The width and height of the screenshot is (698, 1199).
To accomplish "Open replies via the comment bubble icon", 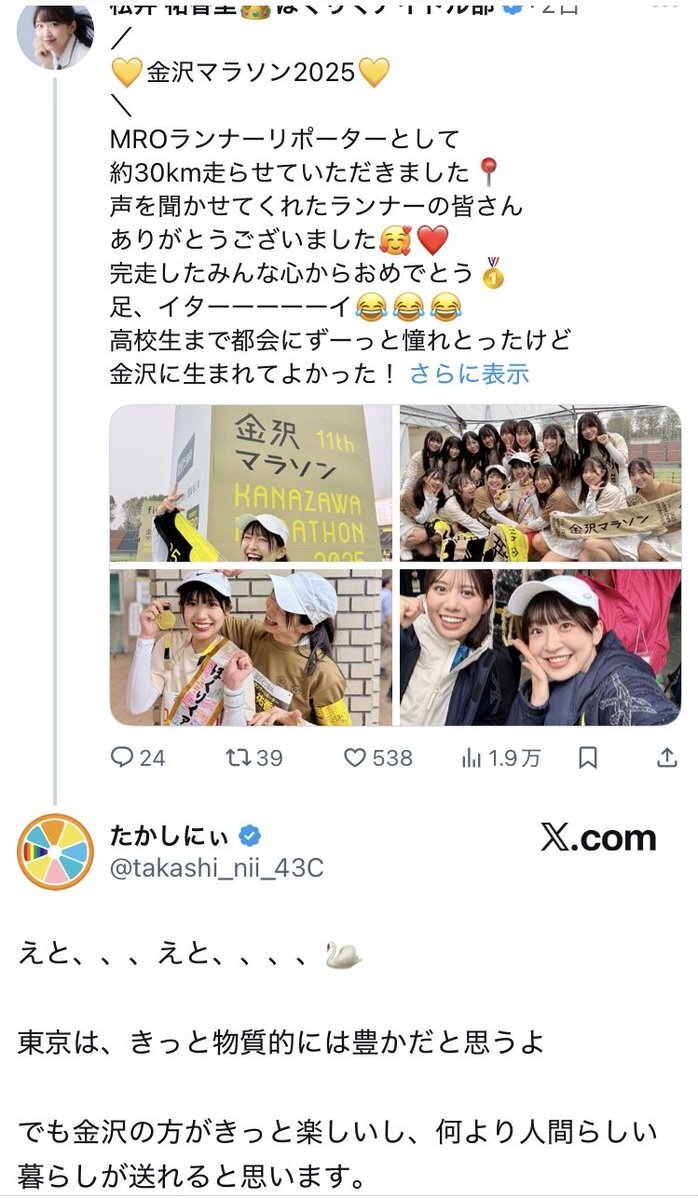I will 122,757.
